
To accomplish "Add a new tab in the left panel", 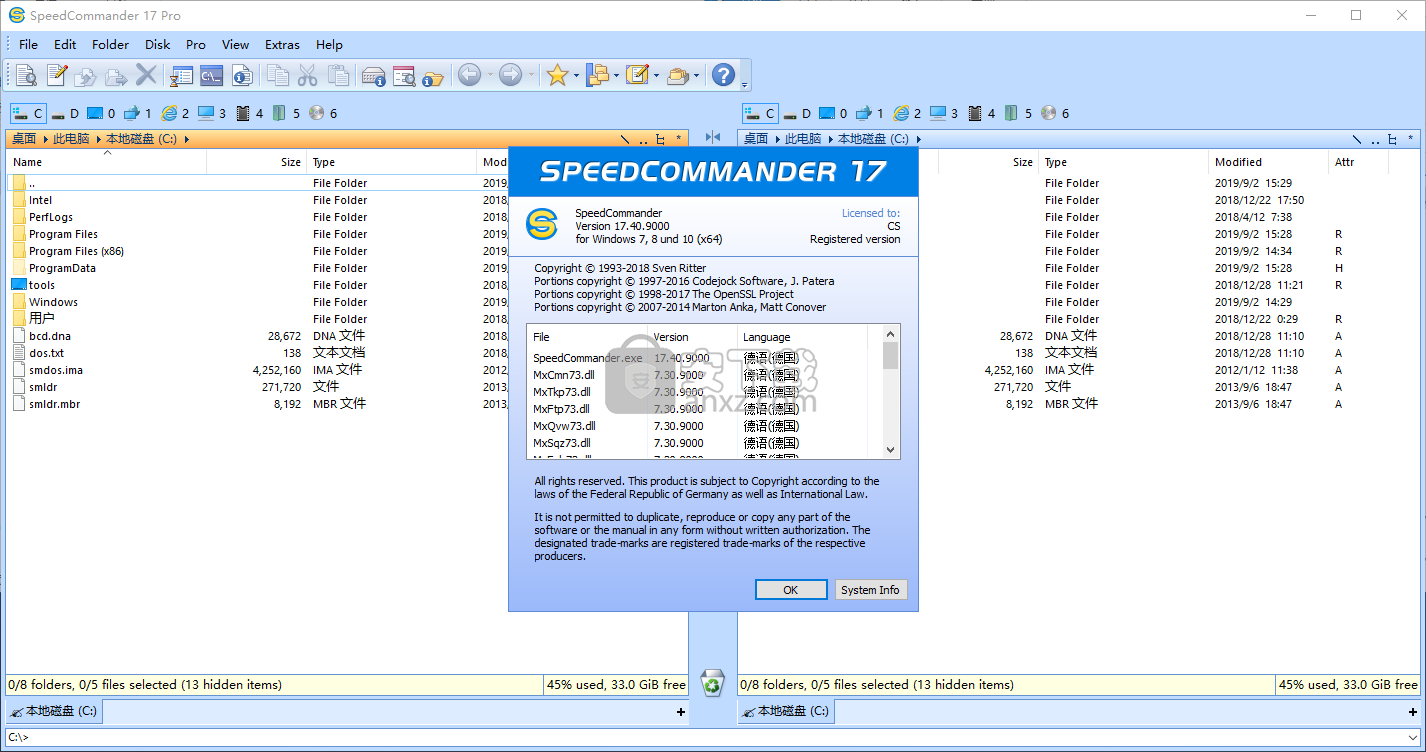I will click(x=681, y=712).
